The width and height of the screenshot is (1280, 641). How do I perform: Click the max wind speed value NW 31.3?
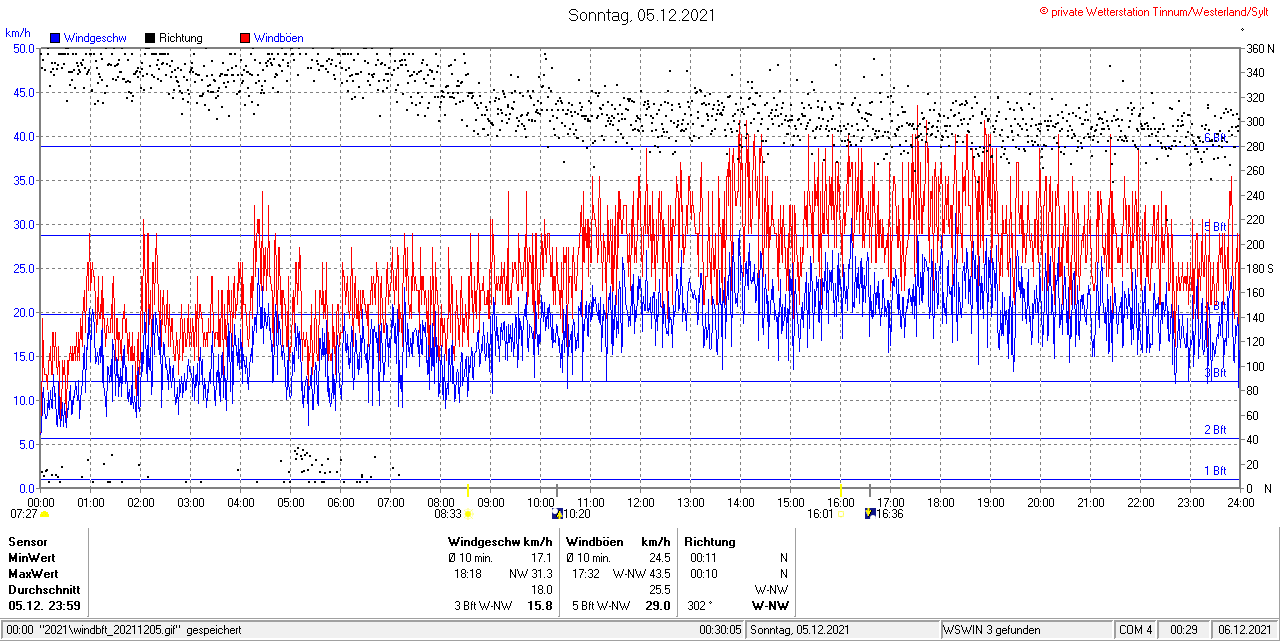coord(531,573)
